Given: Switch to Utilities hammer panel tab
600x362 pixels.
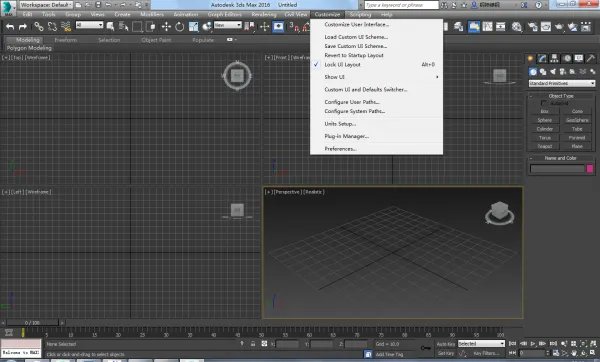Looking at the screenshot, I should coord(591,59).
